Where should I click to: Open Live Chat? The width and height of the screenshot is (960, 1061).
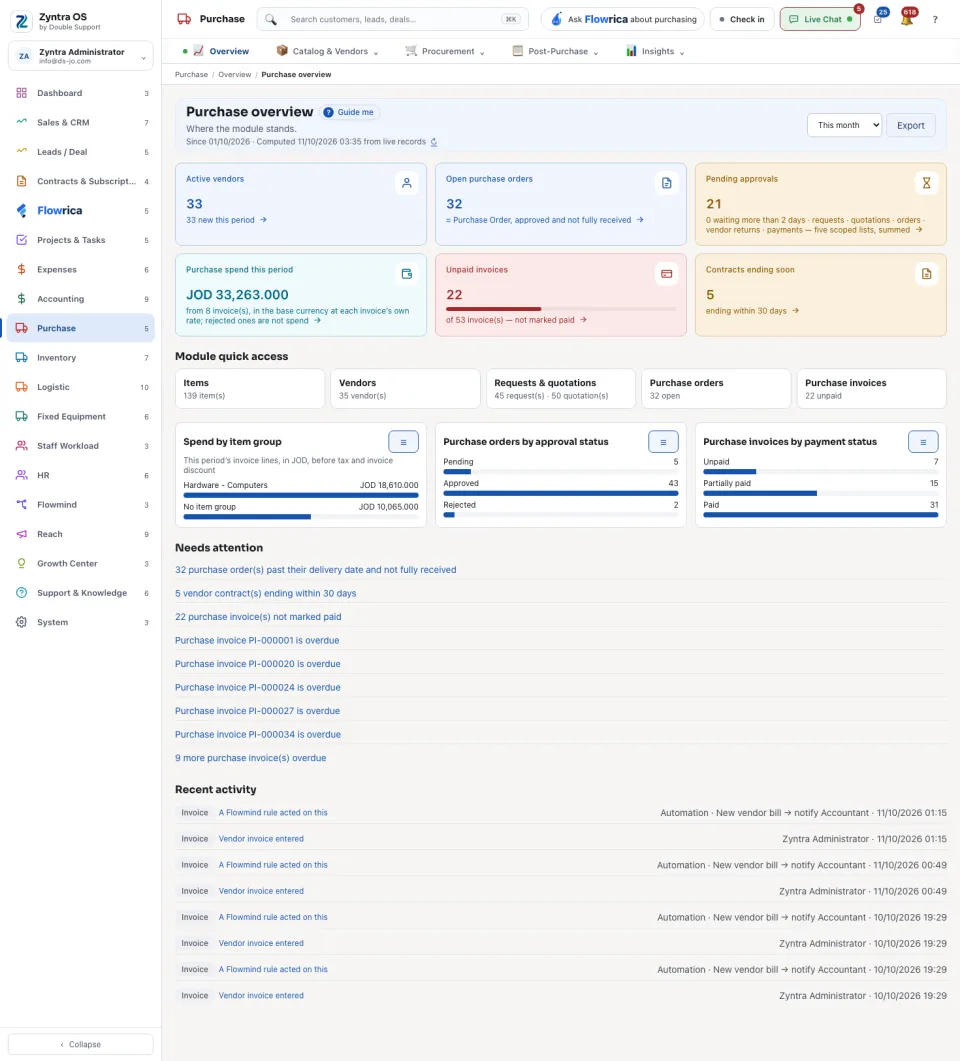click(x=820, y=19)
